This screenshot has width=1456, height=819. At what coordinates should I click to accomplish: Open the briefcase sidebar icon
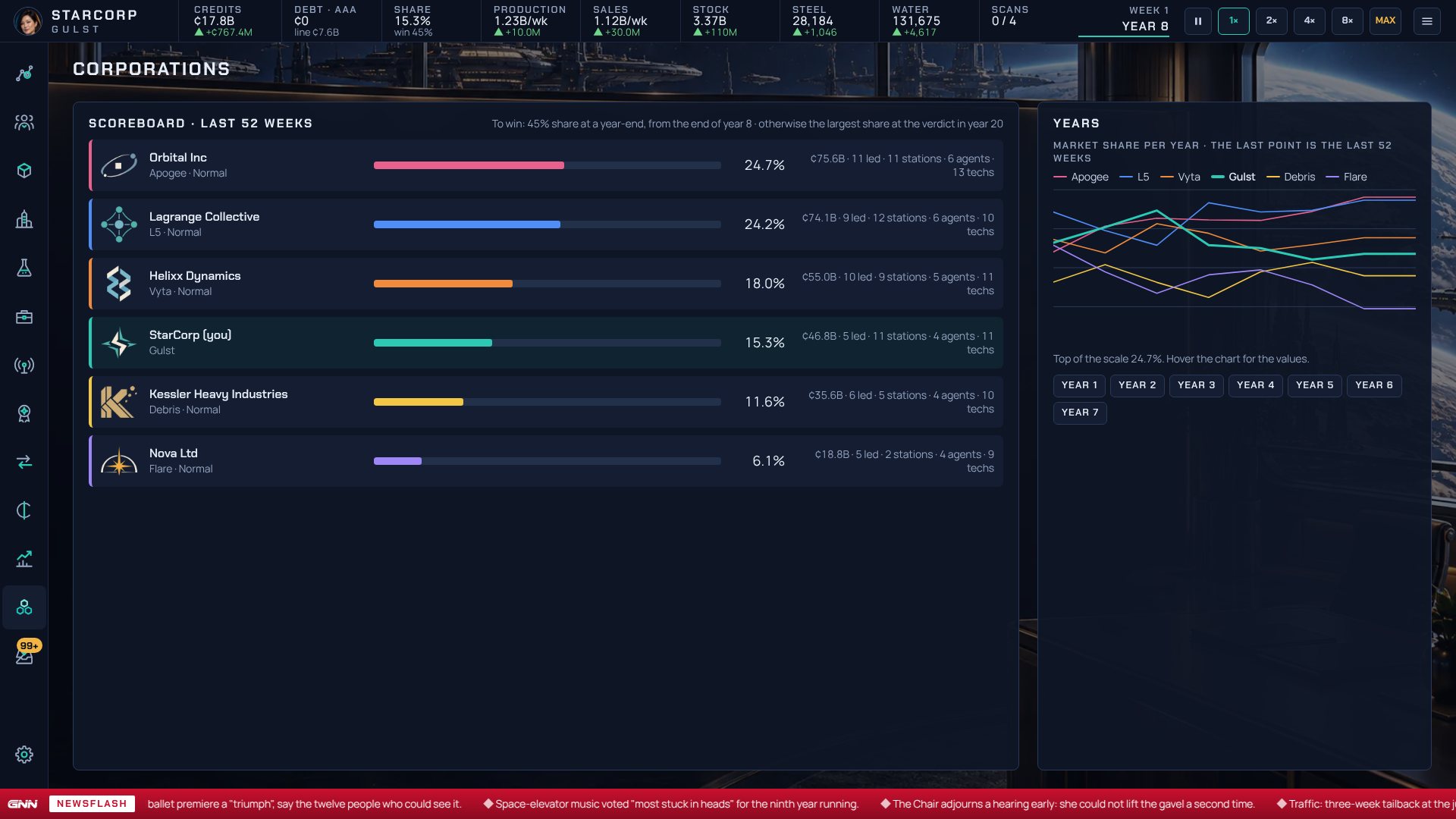(x=24, y=316)
